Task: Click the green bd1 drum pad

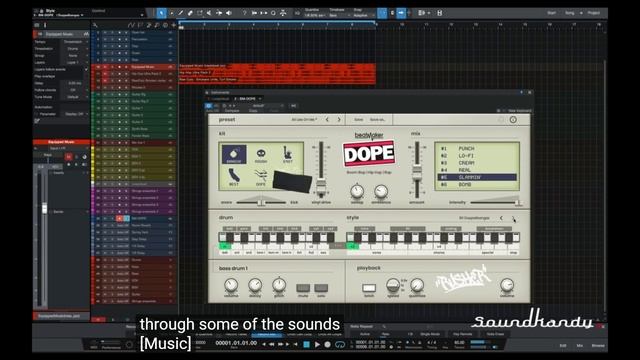Action: point(224,246)
